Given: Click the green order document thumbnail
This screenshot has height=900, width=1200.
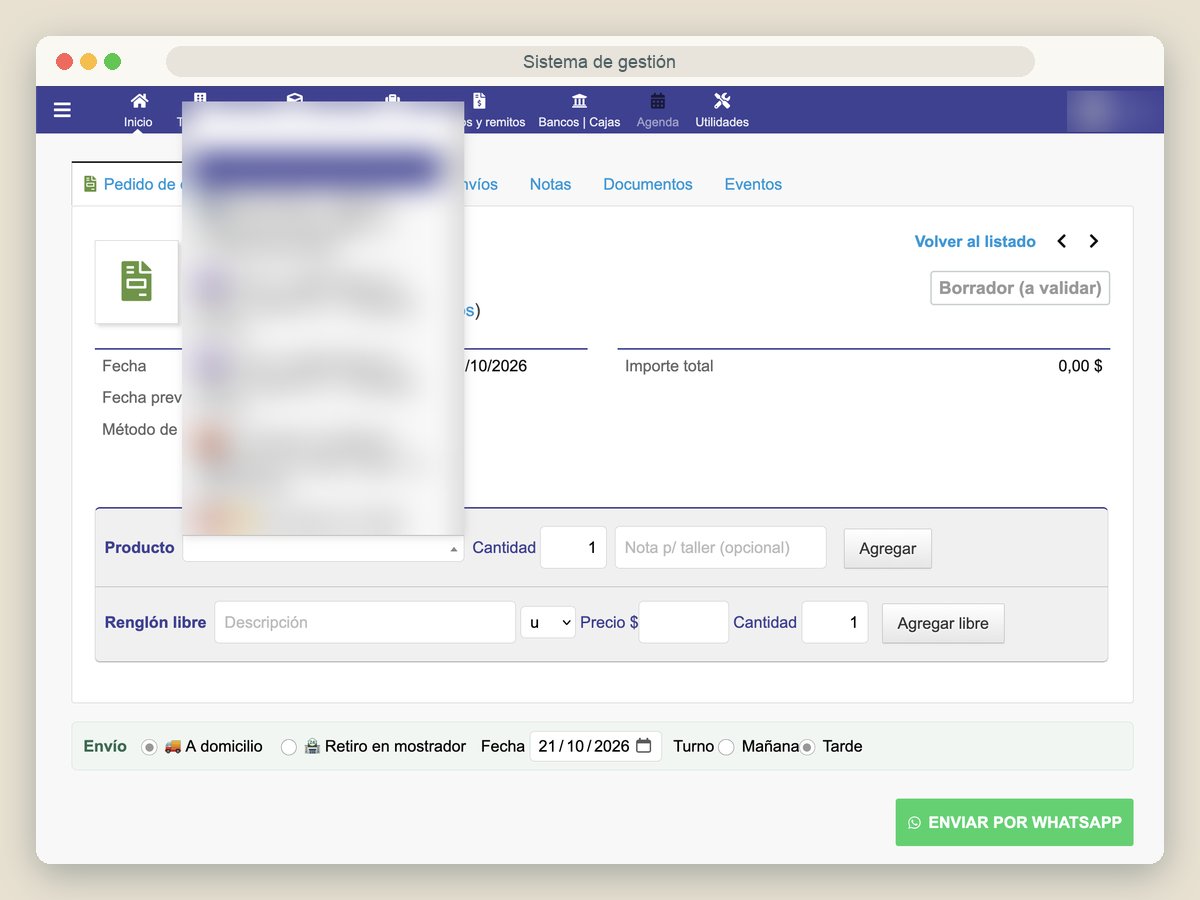Looking at the screenshot, I should click(x=137, y=282).
